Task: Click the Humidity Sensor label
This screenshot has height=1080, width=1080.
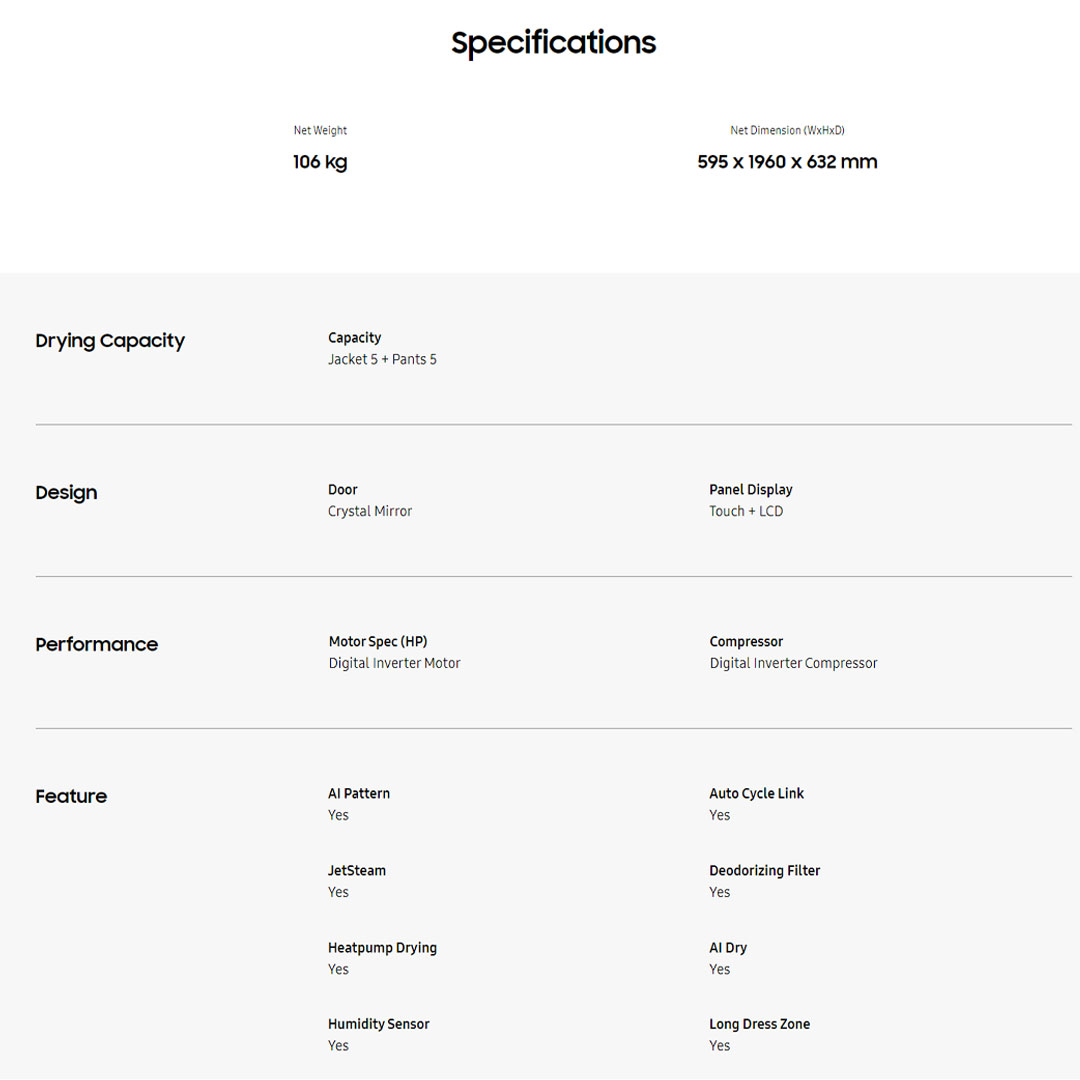Action: pos(378,1024)
